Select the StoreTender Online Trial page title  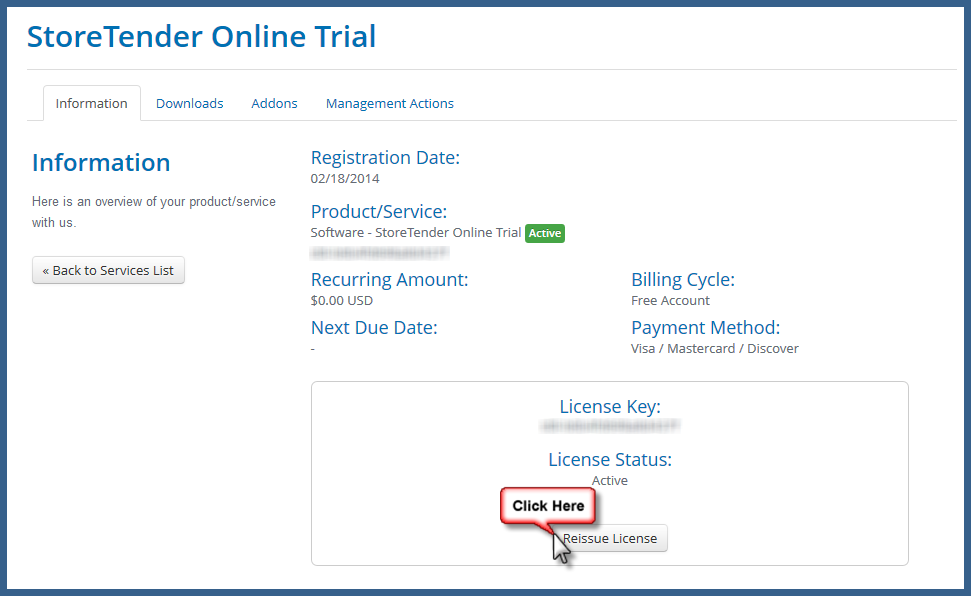point(201,36)
